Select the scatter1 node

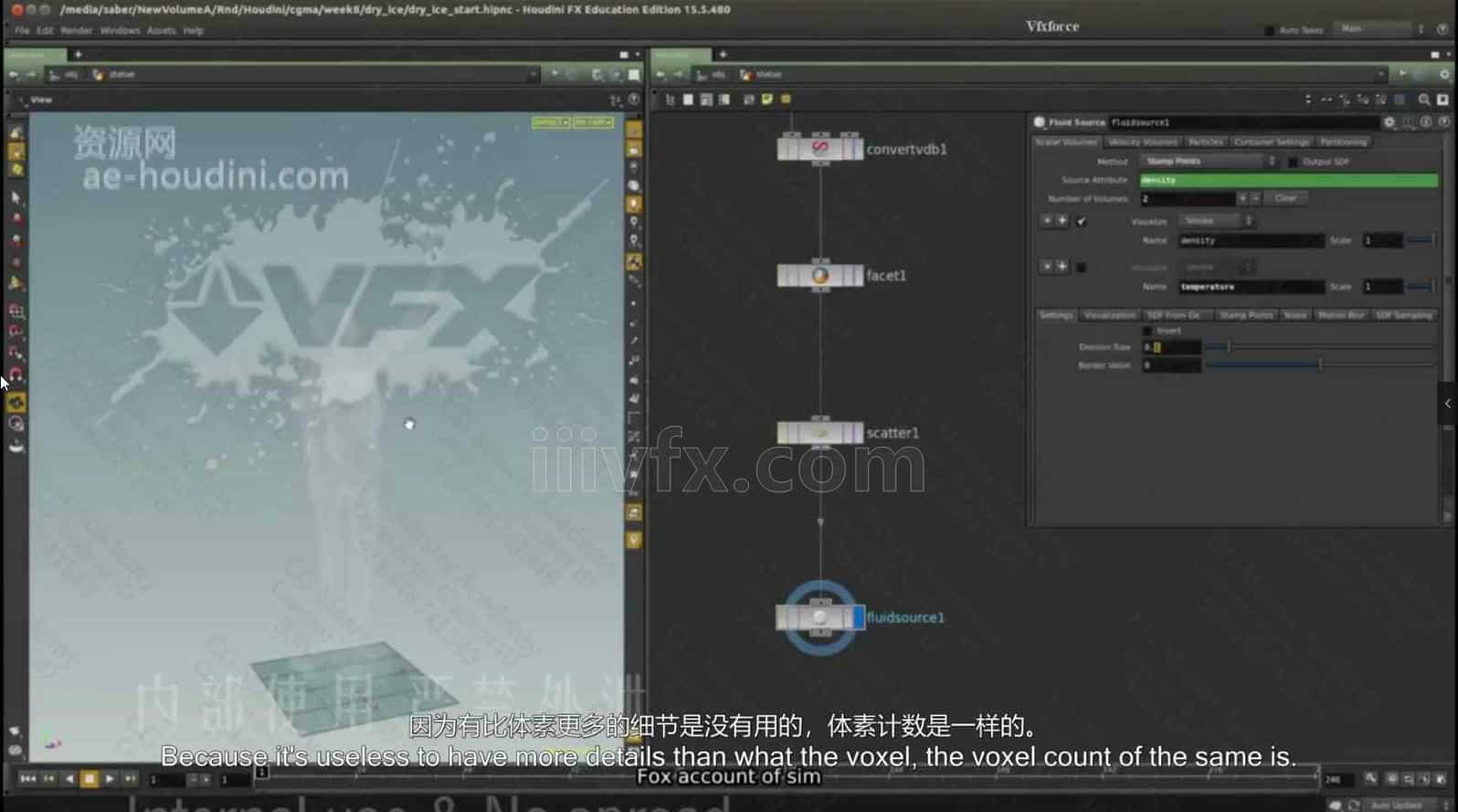click(x=819, y=432)
